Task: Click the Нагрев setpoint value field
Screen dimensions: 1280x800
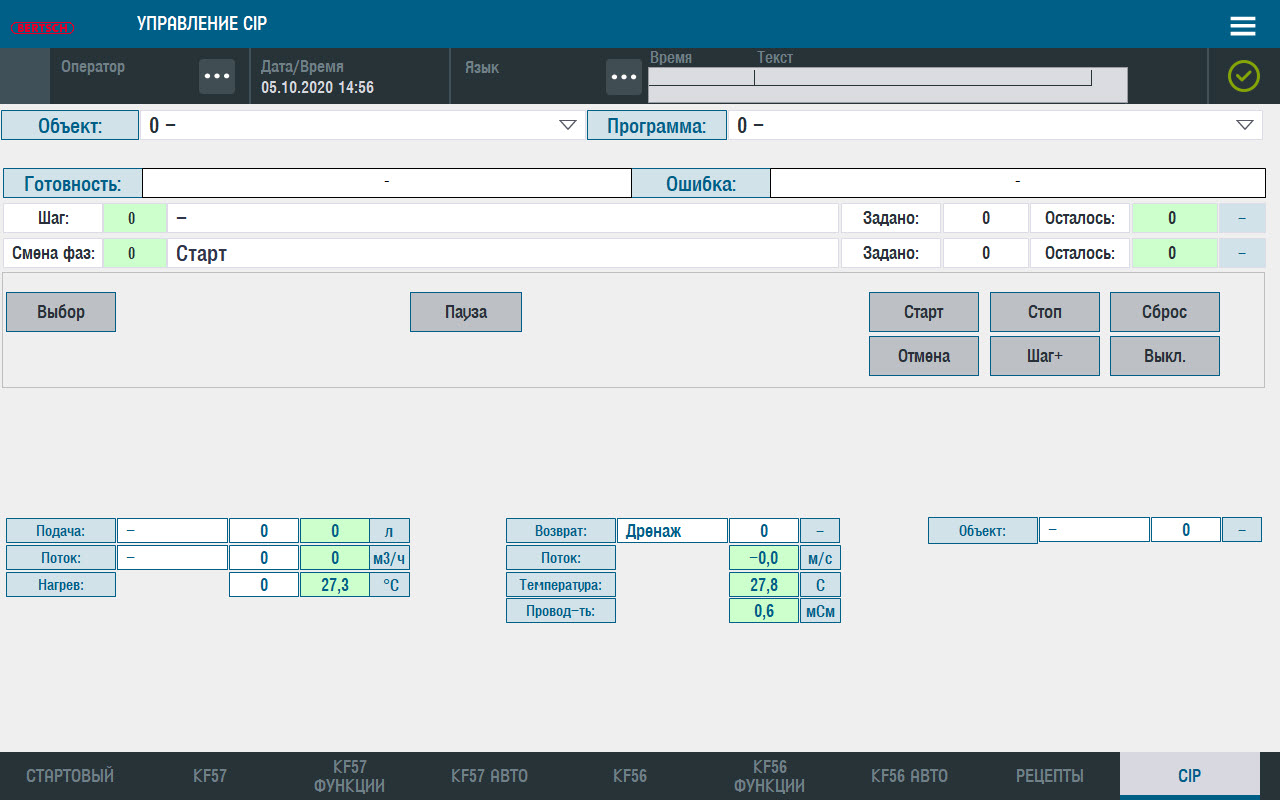Action: click(x=264, y=585)
